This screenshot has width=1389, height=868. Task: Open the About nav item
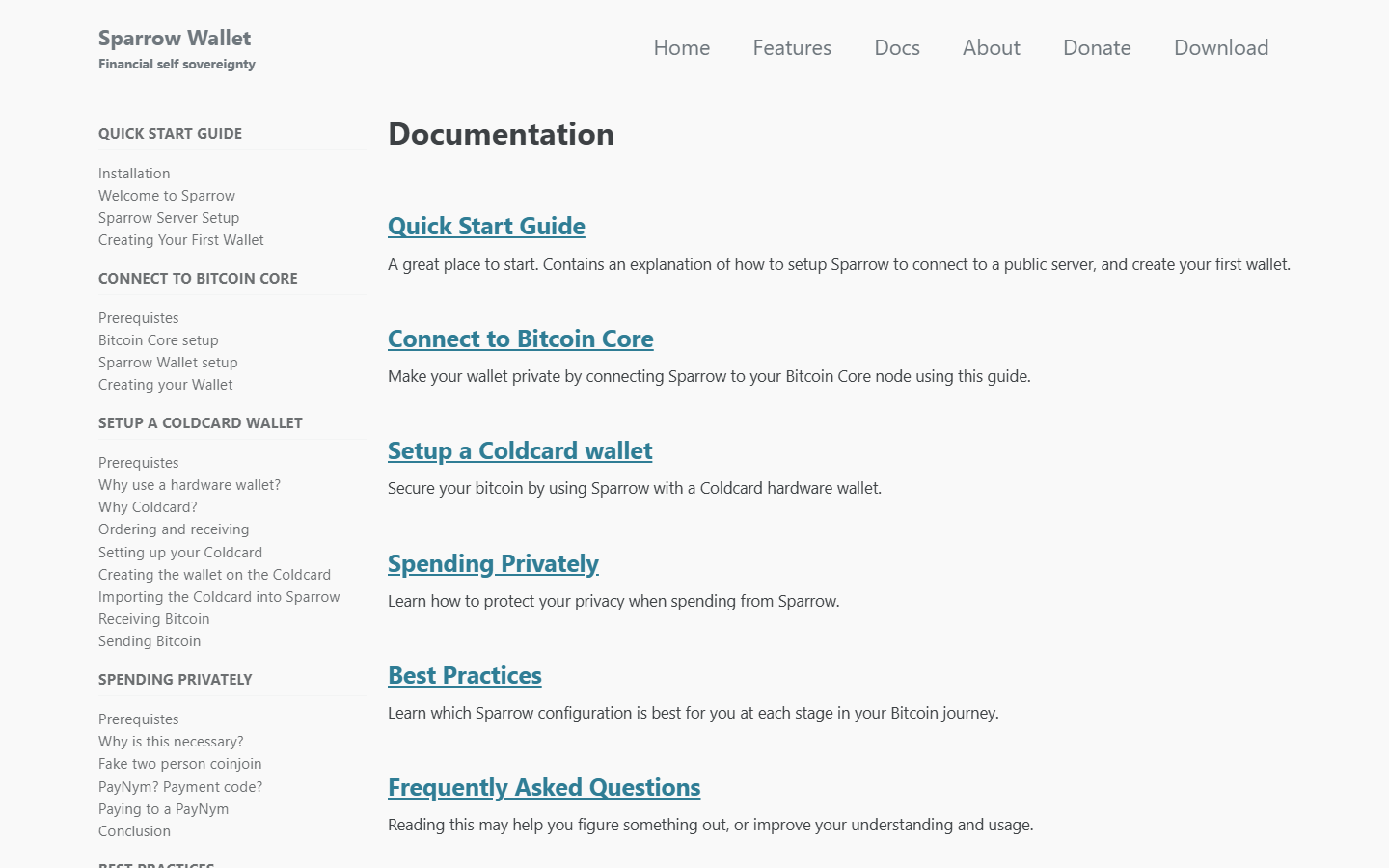tap(991, 47)
